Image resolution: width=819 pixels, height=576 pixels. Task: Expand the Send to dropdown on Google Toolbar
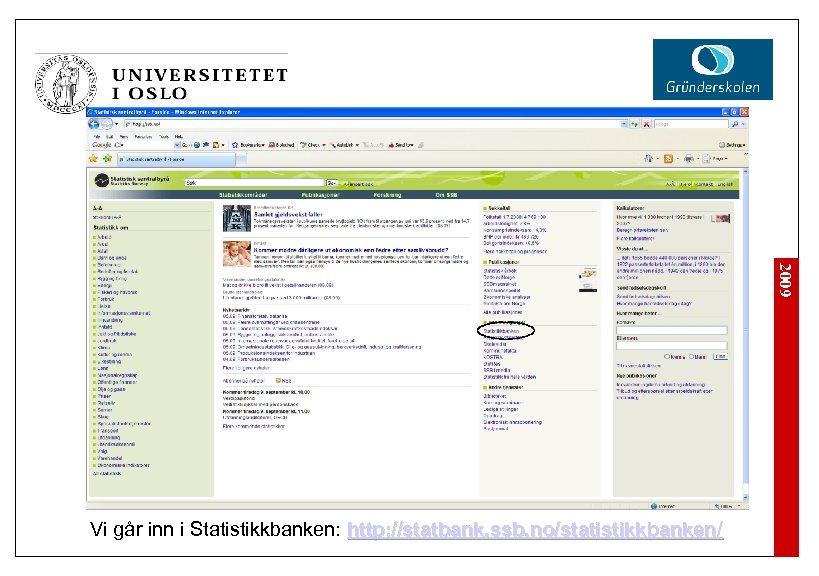pos(398,144)
